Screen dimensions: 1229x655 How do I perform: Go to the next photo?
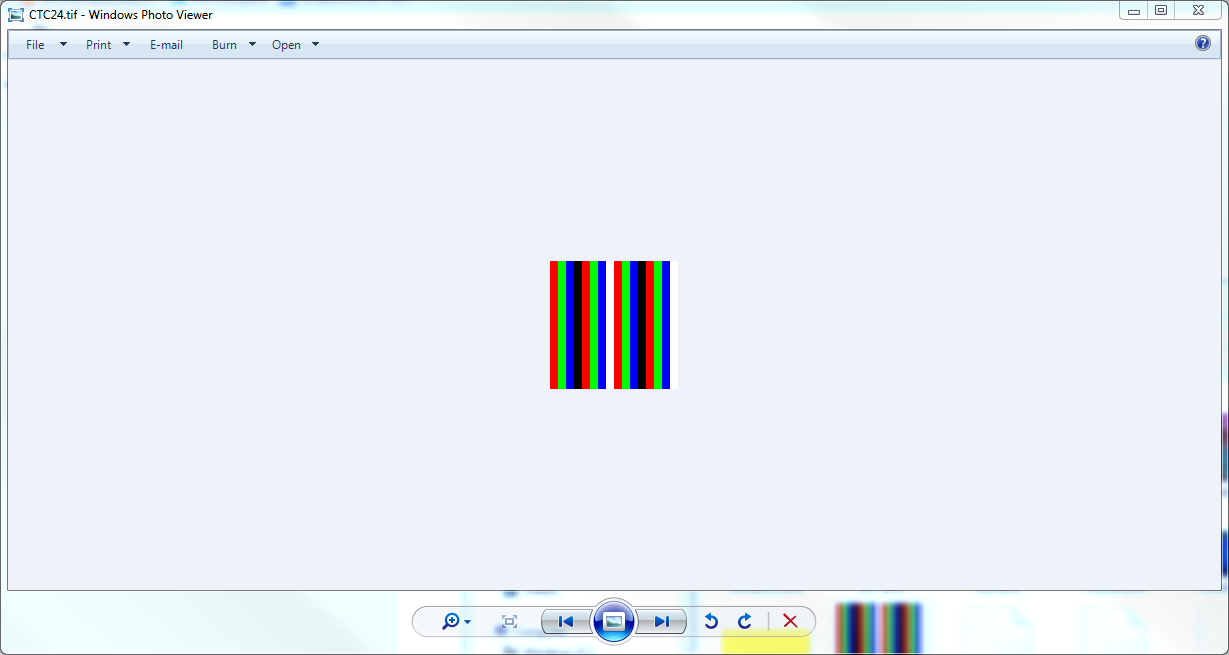click(x=661, y=622)
